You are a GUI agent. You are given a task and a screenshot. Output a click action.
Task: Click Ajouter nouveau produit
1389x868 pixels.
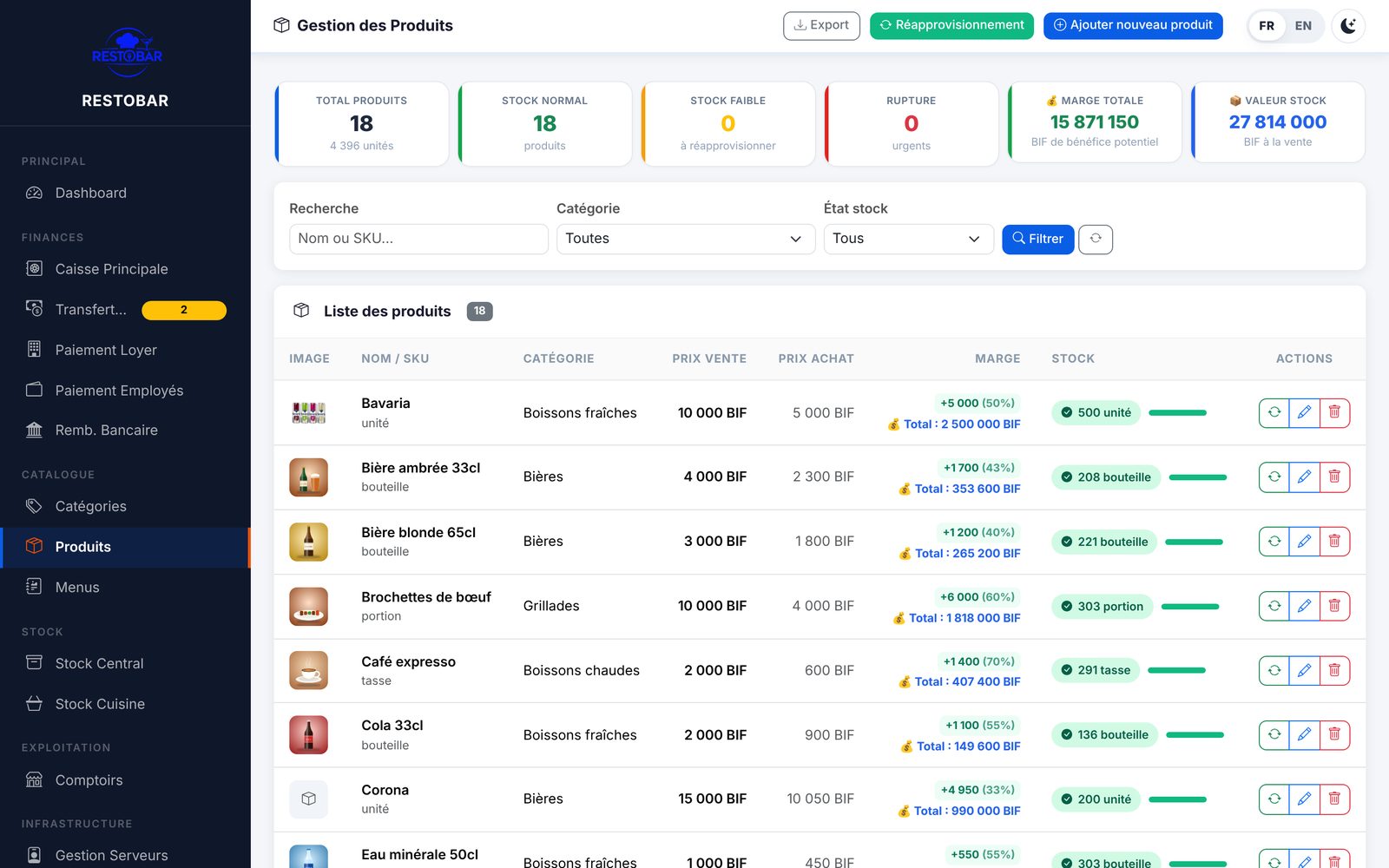(x=1133, y=25)
